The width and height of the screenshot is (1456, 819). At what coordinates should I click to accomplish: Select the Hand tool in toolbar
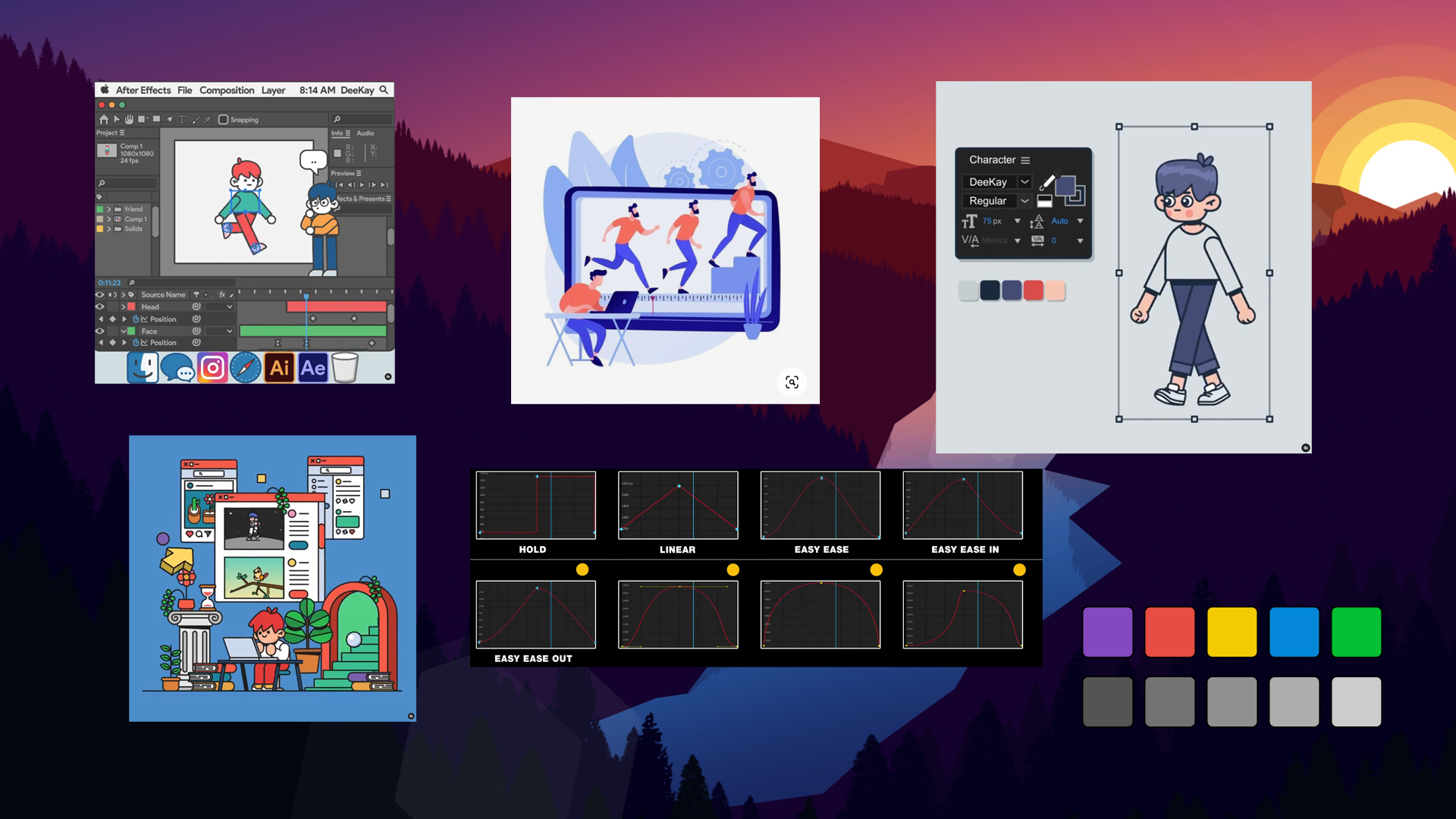click(x=129, y=120)
